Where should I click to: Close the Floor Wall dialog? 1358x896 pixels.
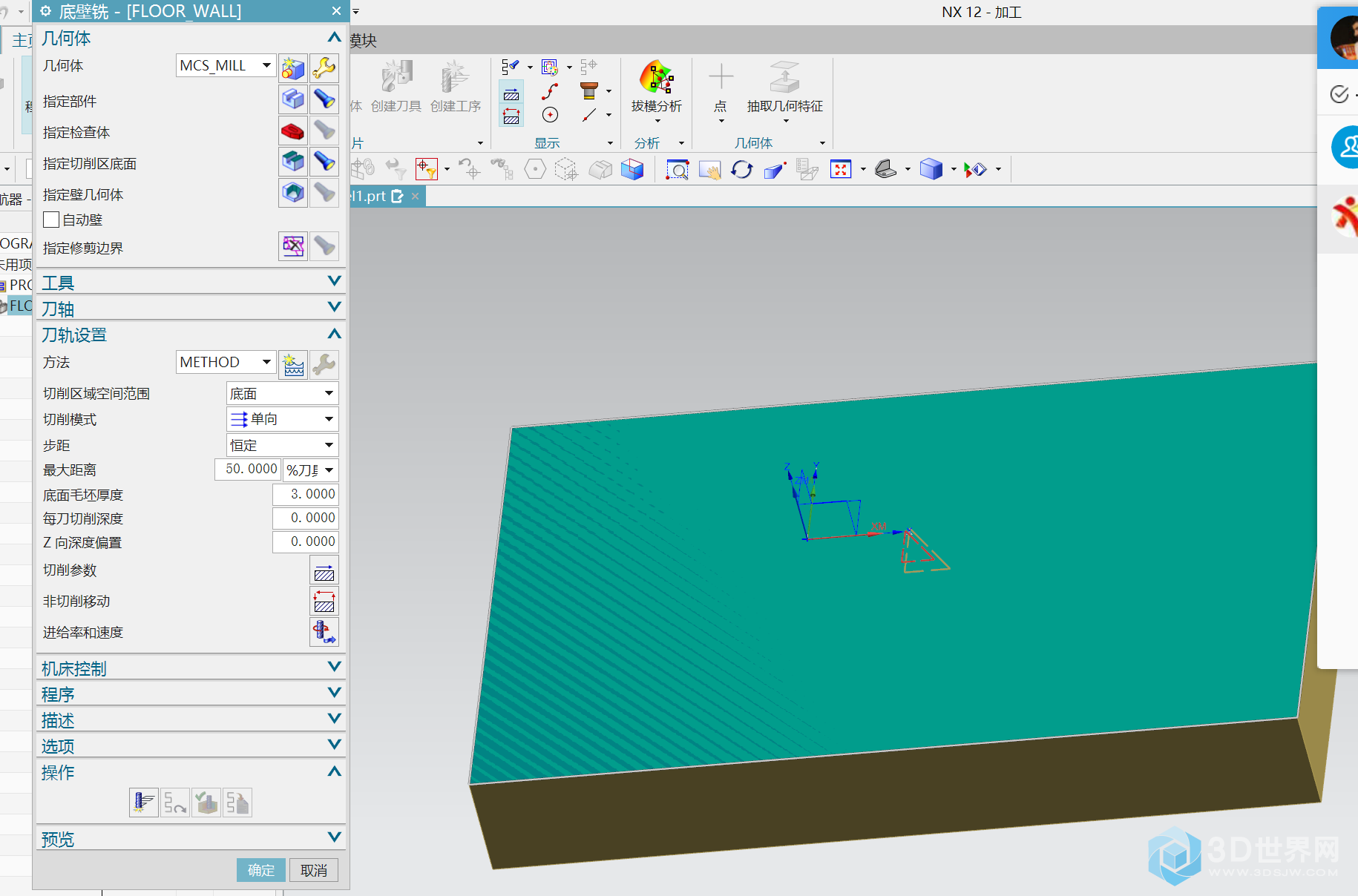[x=336, y=11]
